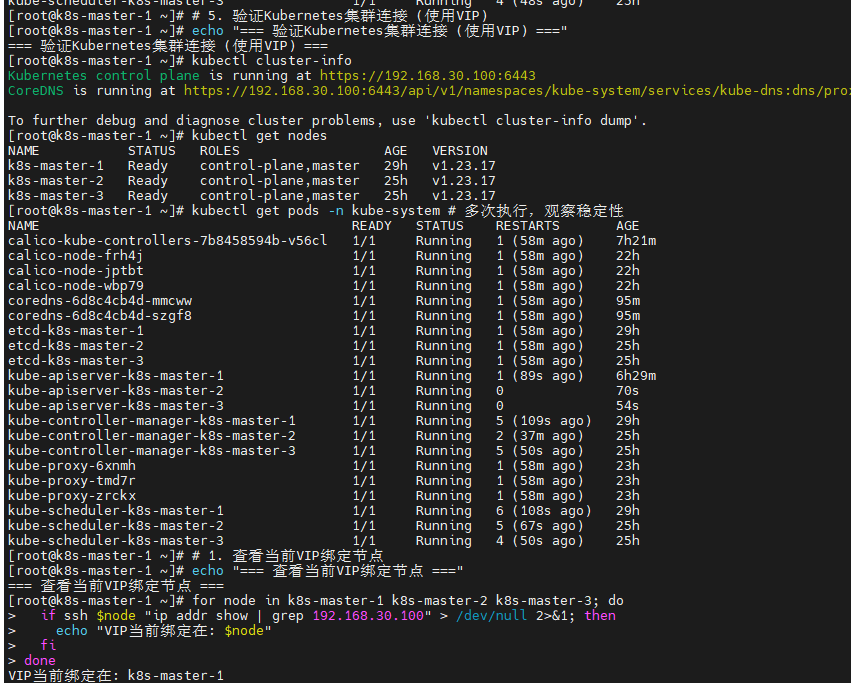The image size is (851, 683).
Task: Click IP 192.168.30.100 in grep command
Action: click(368, 616)
